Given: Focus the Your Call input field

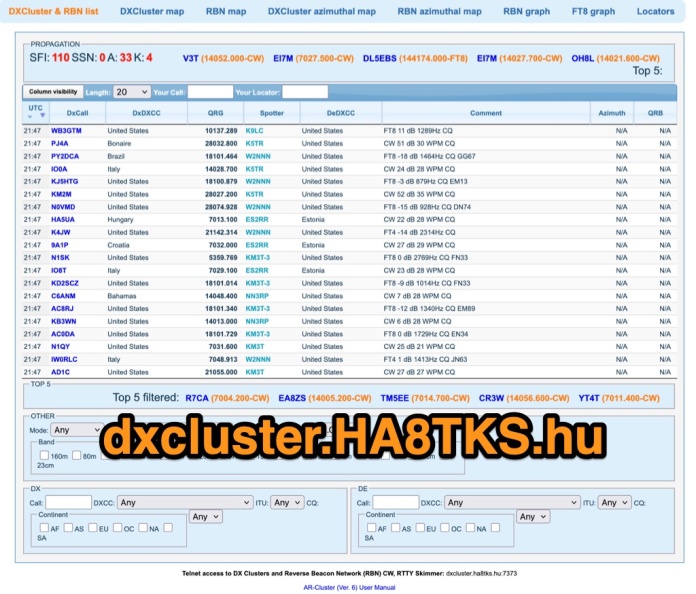Looking at the screenshot, I should [x=210, y=92].
